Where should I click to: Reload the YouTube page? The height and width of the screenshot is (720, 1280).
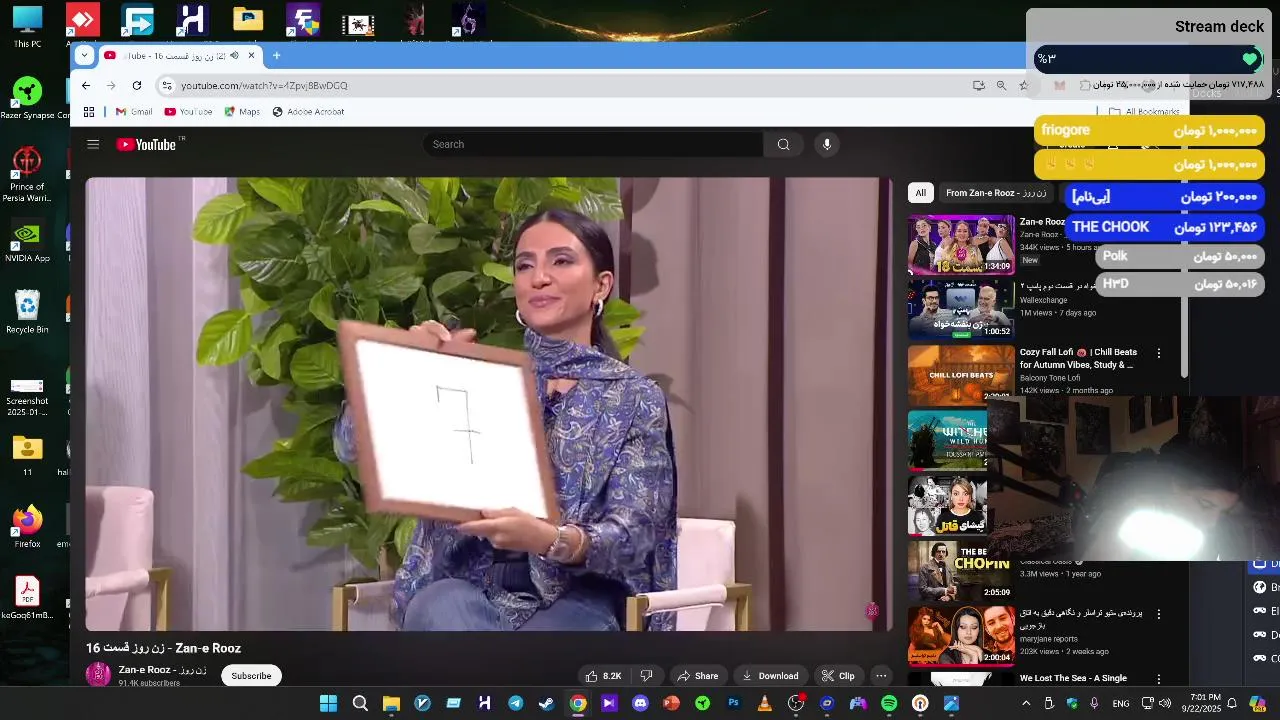pos(137,85)
